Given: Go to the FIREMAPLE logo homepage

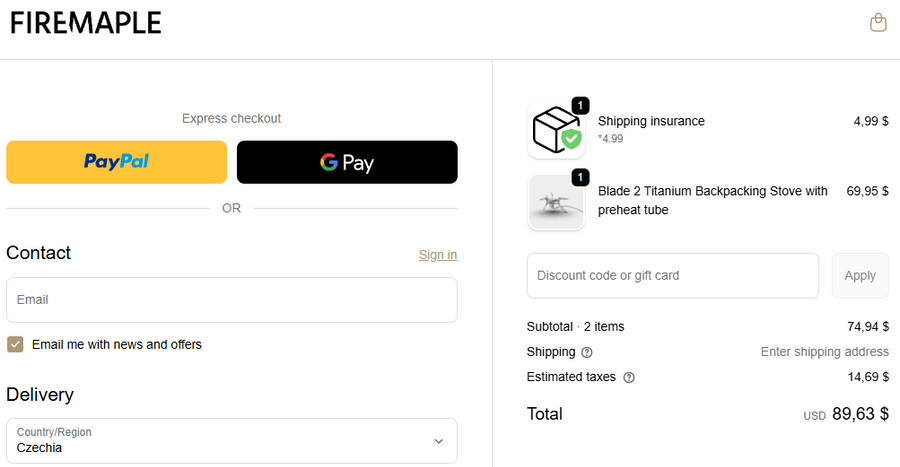Looking at the screenshot, I should [x=86, y=23].
